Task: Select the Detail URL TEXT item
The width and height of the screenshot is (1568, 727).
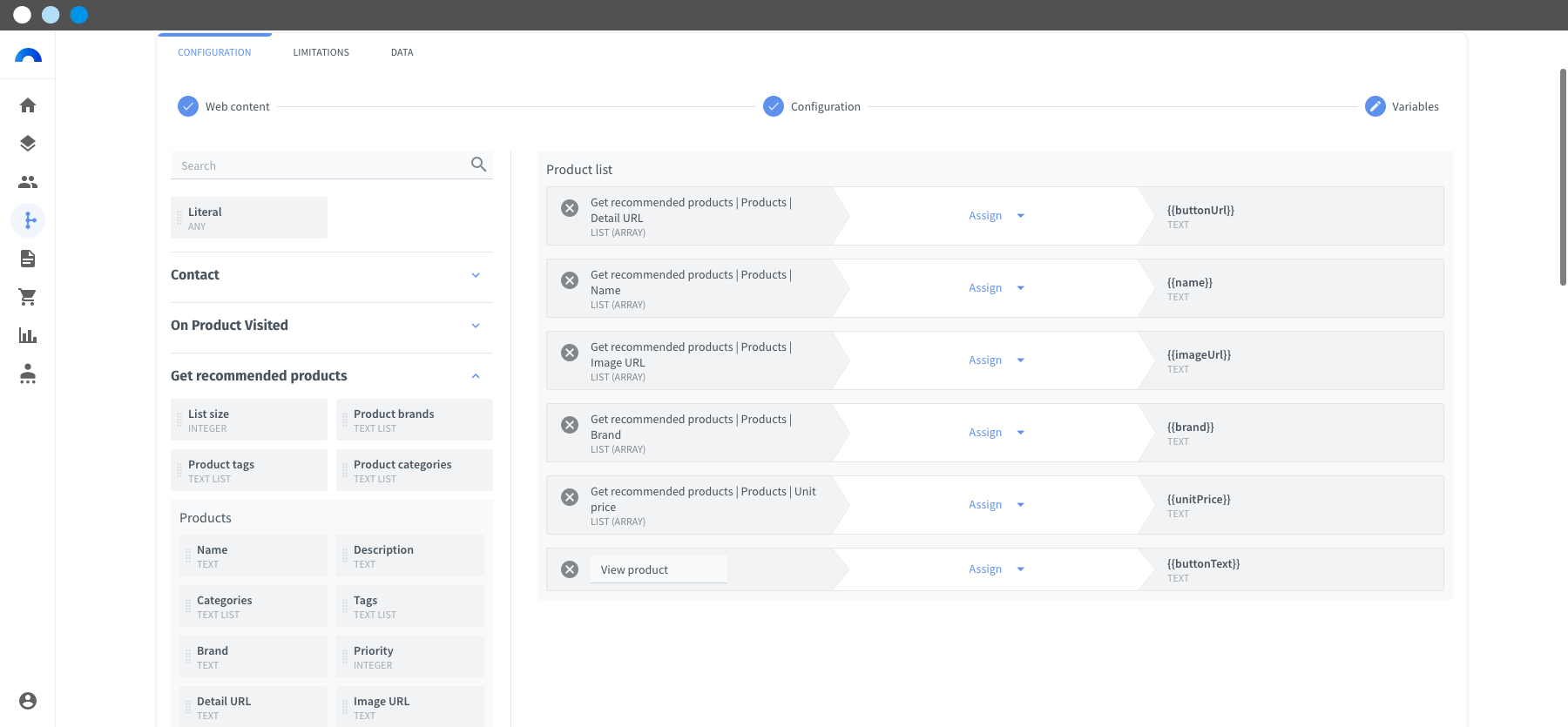Action: coord(253,707)
